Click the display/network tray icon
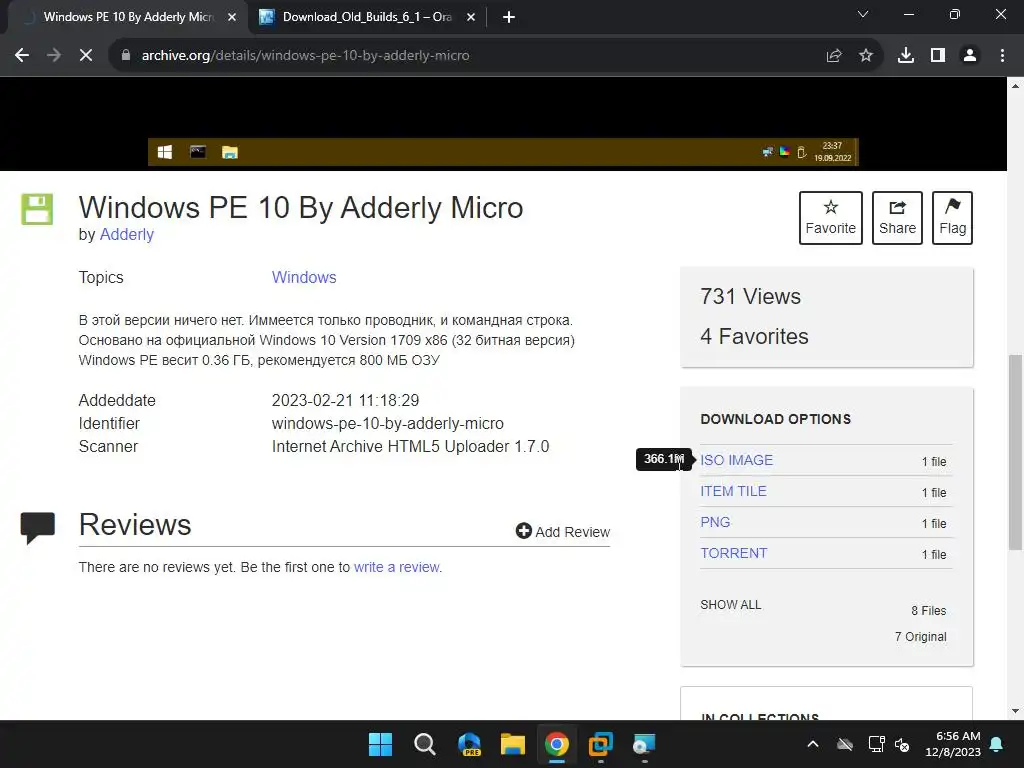This screenshot has width=1024, height=768. click(x=876, y=744)
